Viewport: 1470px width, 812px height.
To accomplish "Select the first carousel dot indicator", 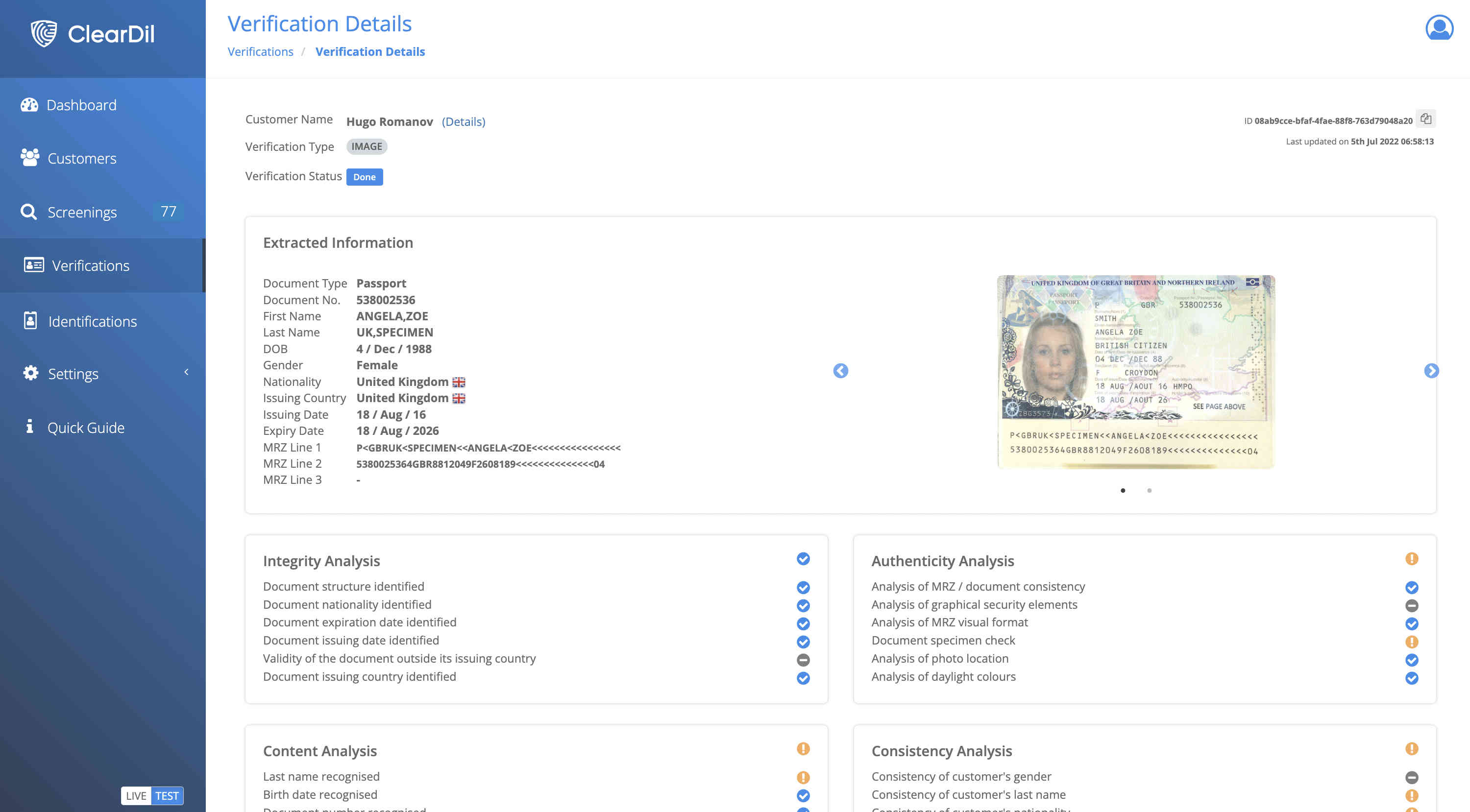I will [x=1123, y=490].
